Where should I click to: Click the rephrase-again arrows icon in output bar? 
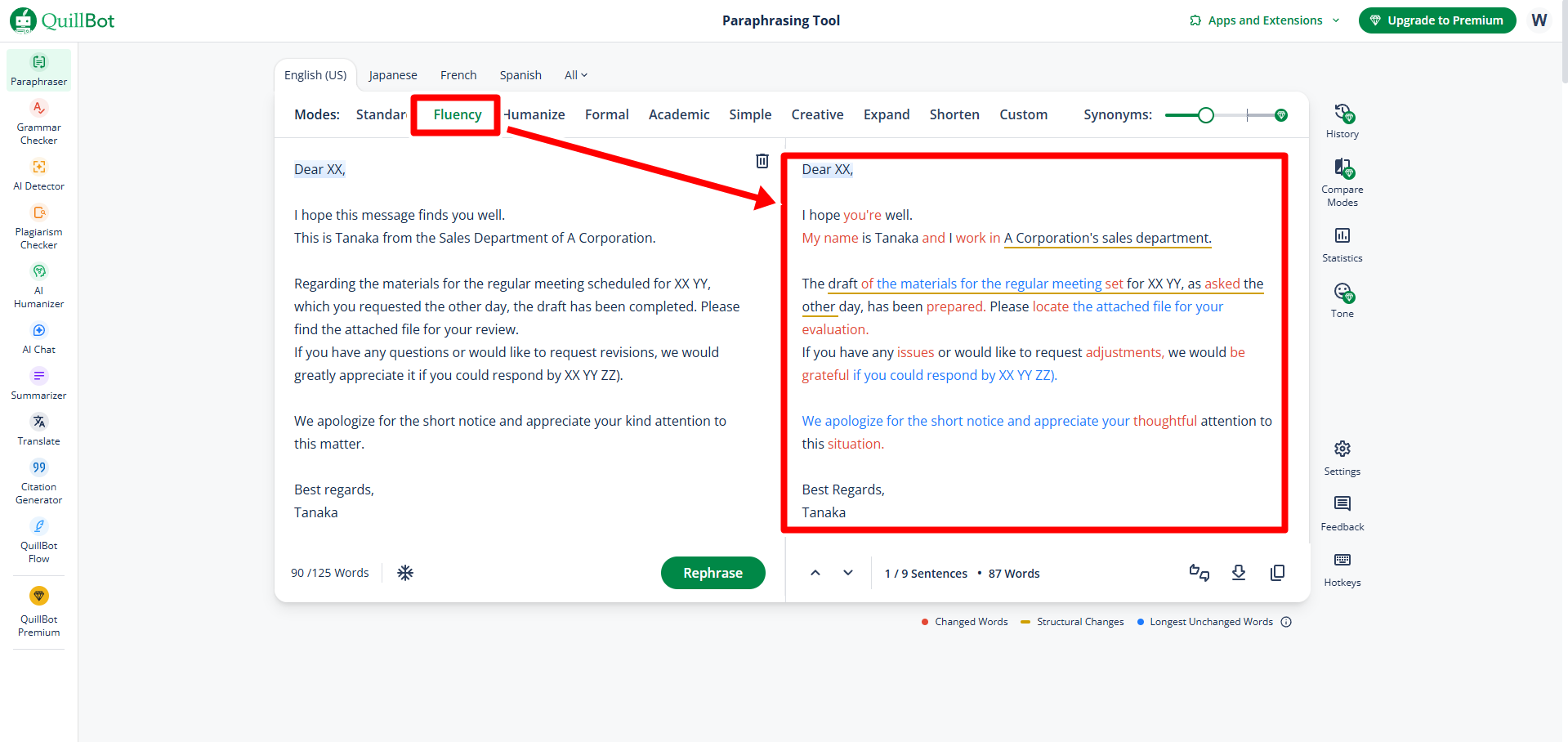(1199, 573)
